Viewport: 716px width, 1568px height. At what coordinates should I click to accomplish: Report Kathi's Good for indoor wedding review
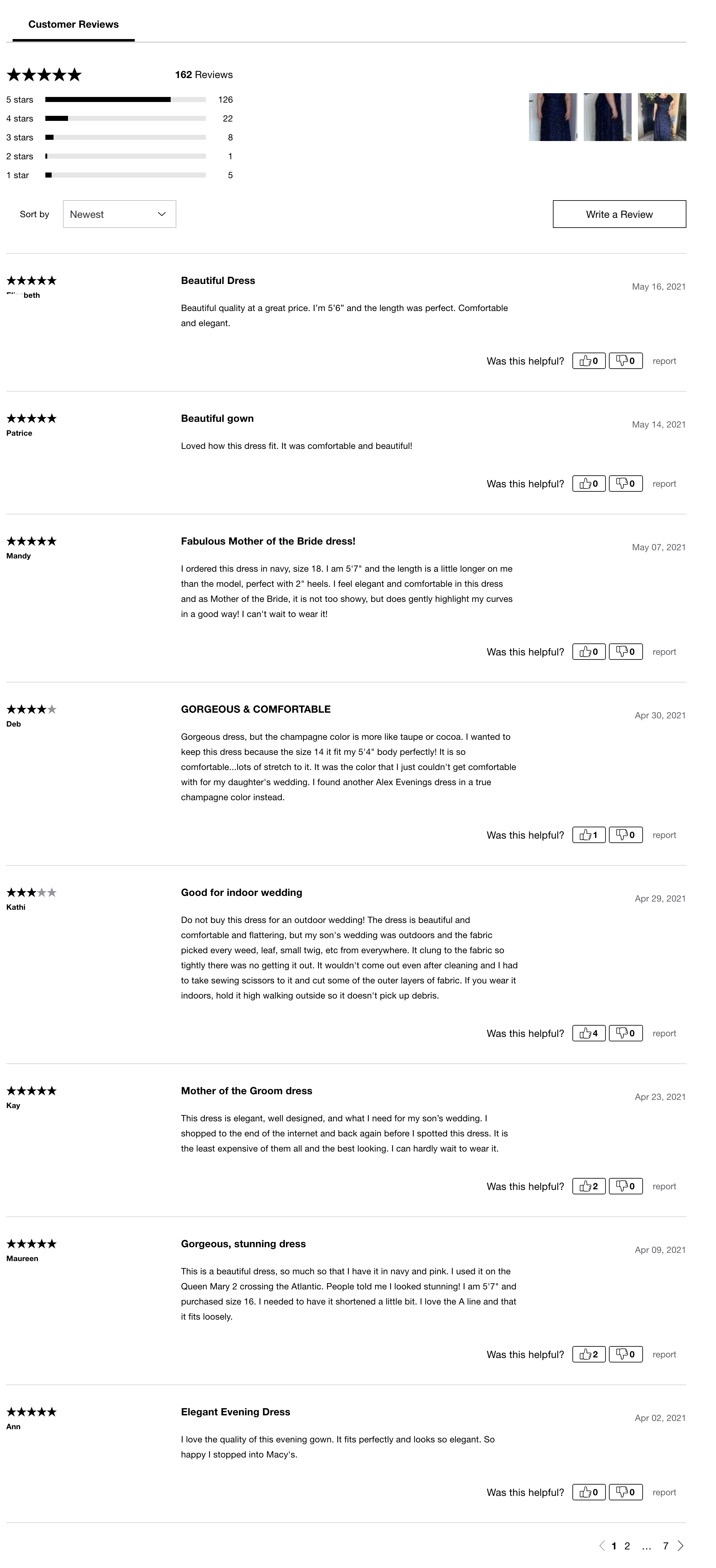coord(664,1033)
